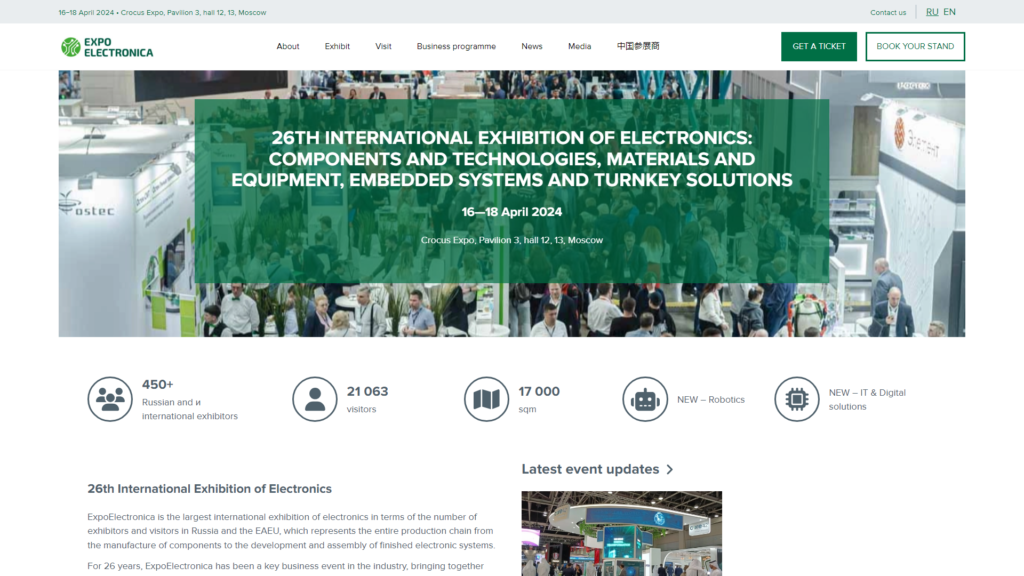The height and width of the screenshot is (576, 1024).
Task: Open the Business programme menu
Action: (x=456, y=46)
